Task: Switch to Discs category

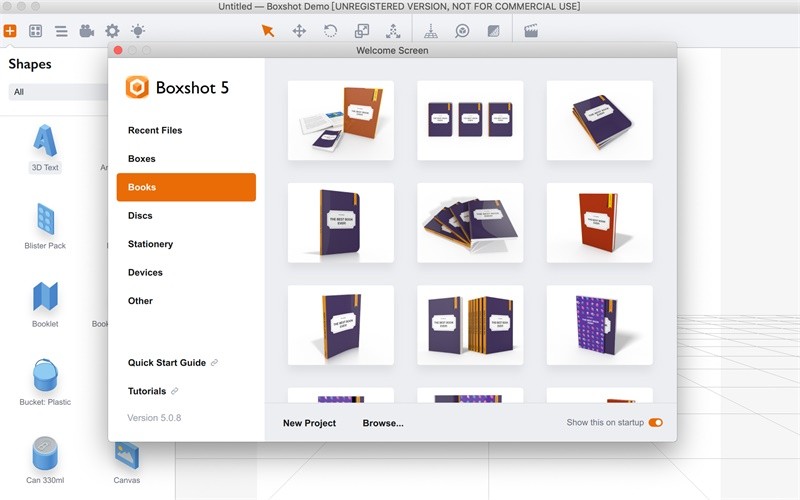Action: [140, 215]
